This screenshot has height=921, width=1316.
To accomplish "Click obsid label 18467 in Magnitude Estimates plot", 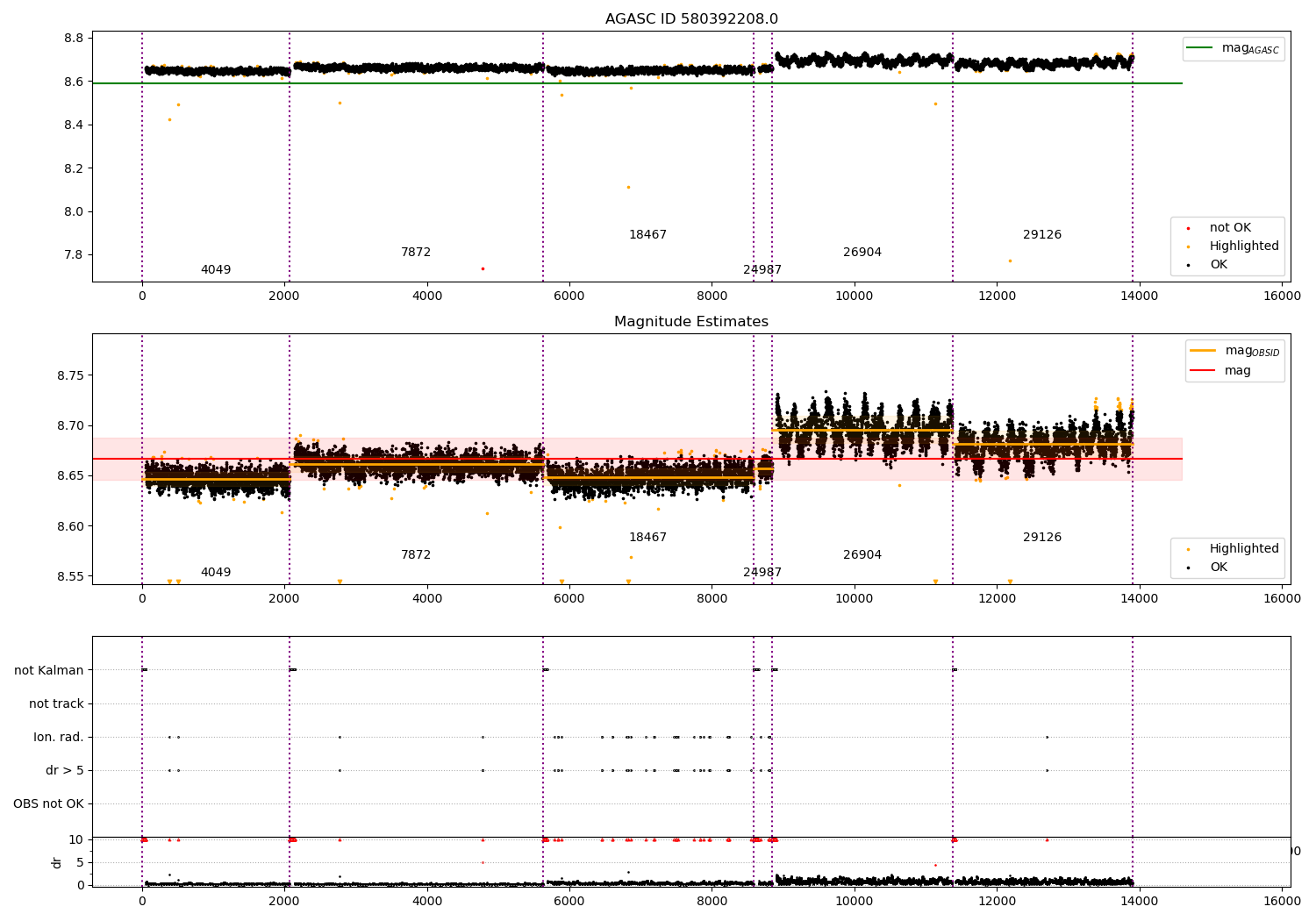I will pyautogui.click(x=647, y=538).
